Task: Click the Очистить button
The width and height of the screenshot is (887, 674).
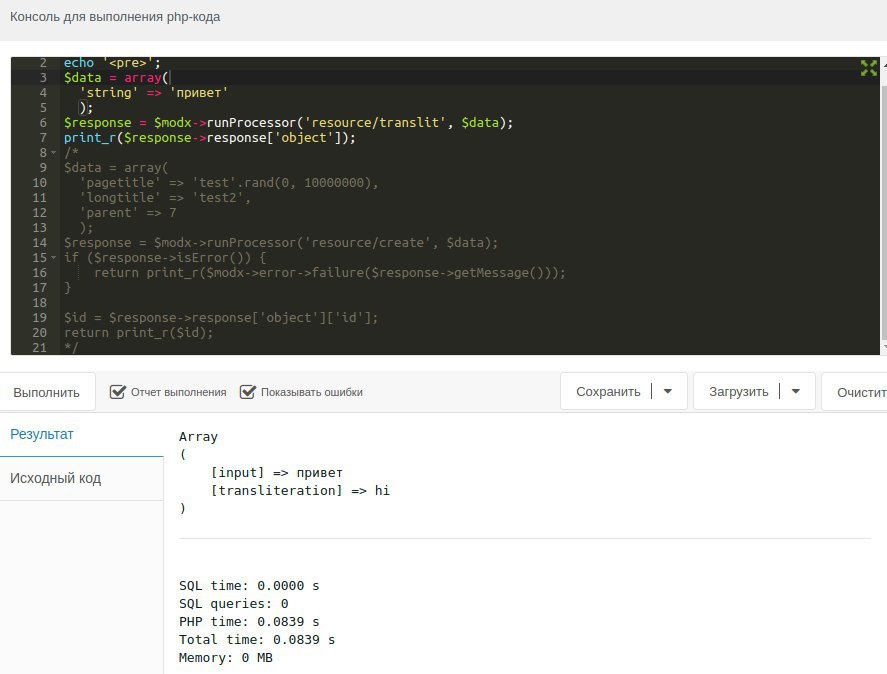Action: point(855,392)
